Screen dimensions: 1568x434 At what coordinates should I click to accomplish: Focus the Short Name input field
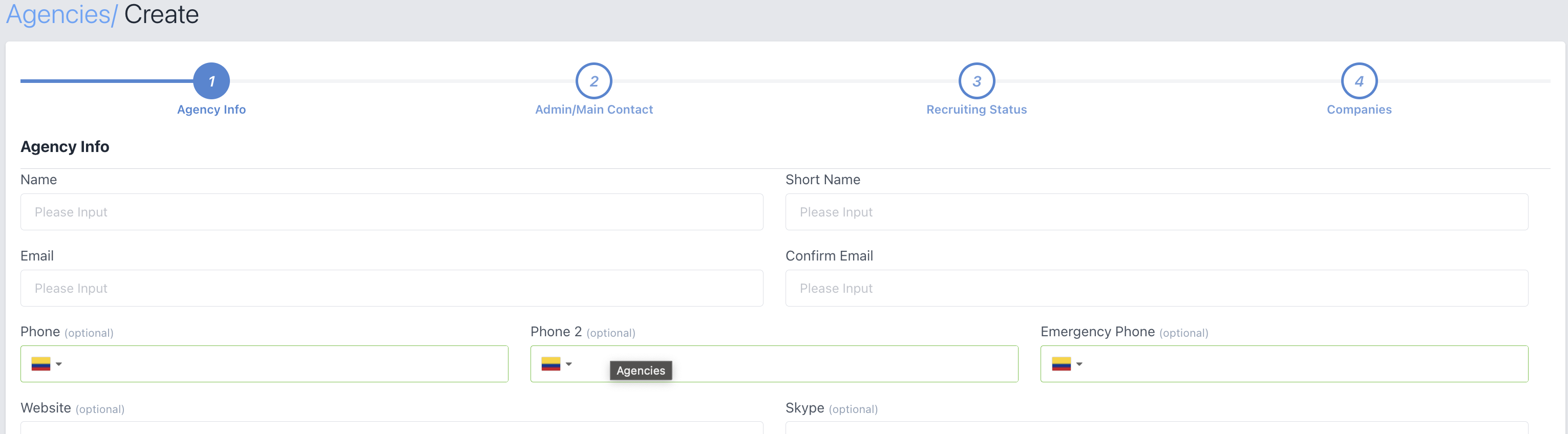[x=1156, y=212]
